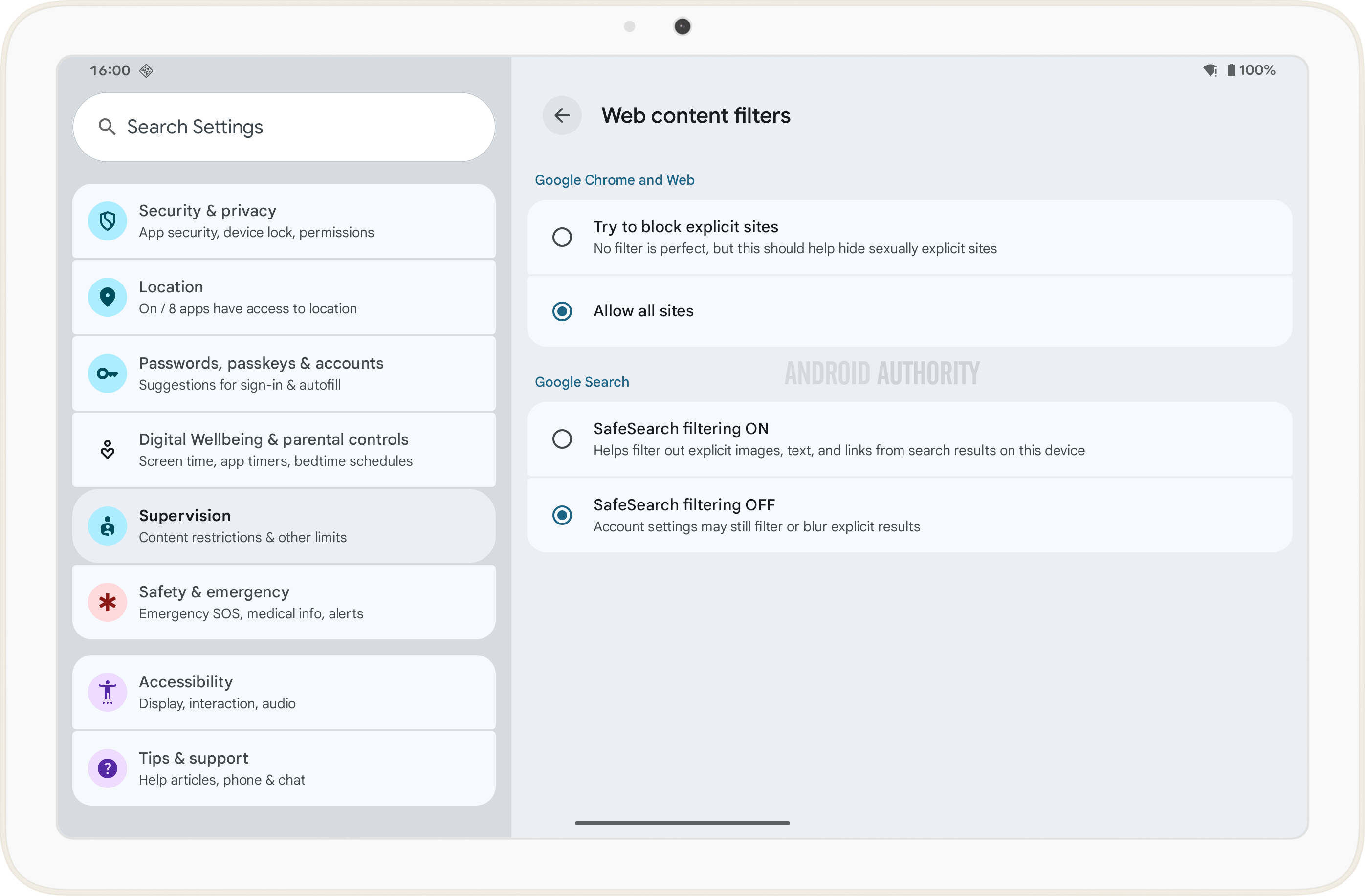The width and height of the screenshot is (1365, 896).
Task: Click the Supervision person icon
Action: click(107, 525)
